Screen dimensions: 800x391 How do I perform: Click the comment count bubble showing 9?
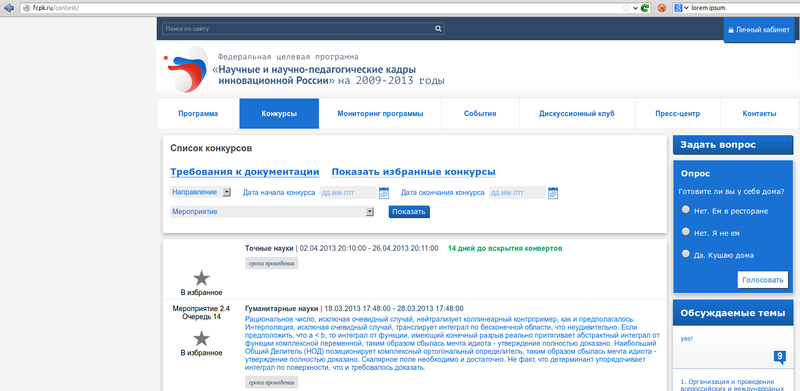pos(780,357)
